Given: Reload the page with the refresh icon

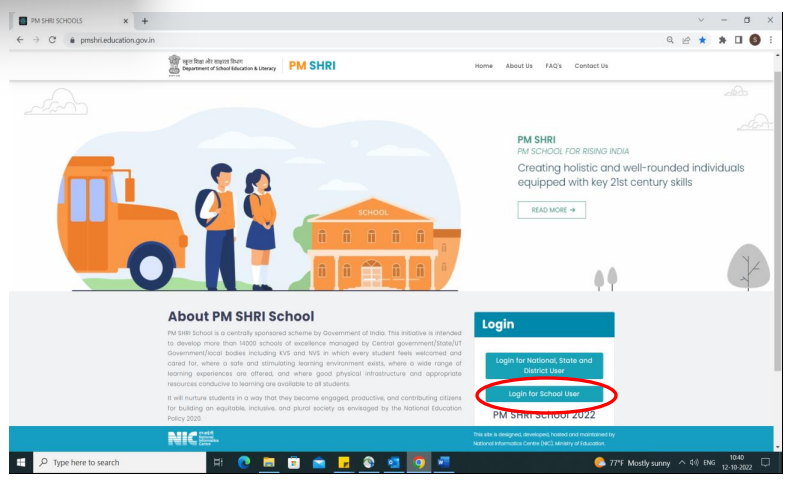Looking at the screenshot, I should (x=52, y=40).
